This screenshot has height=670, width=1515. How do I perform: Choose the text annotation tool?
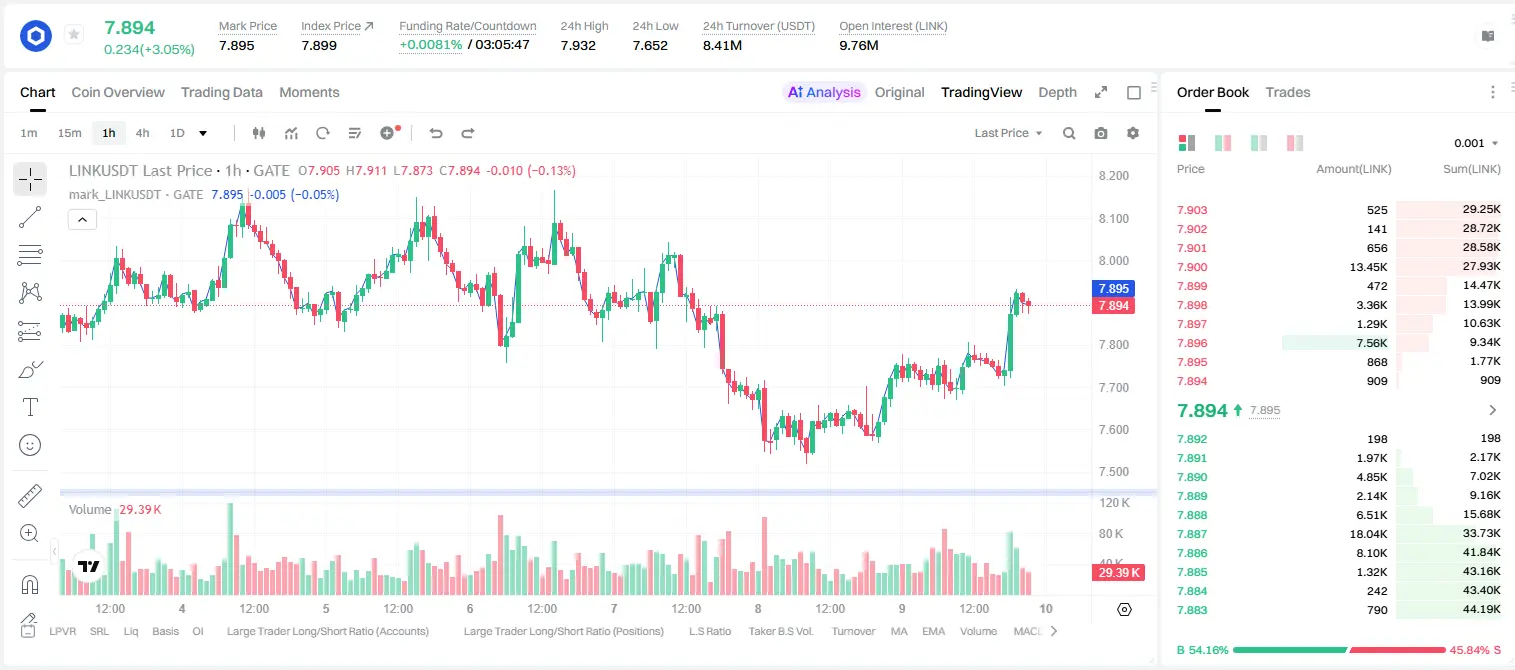click(30, 407)
